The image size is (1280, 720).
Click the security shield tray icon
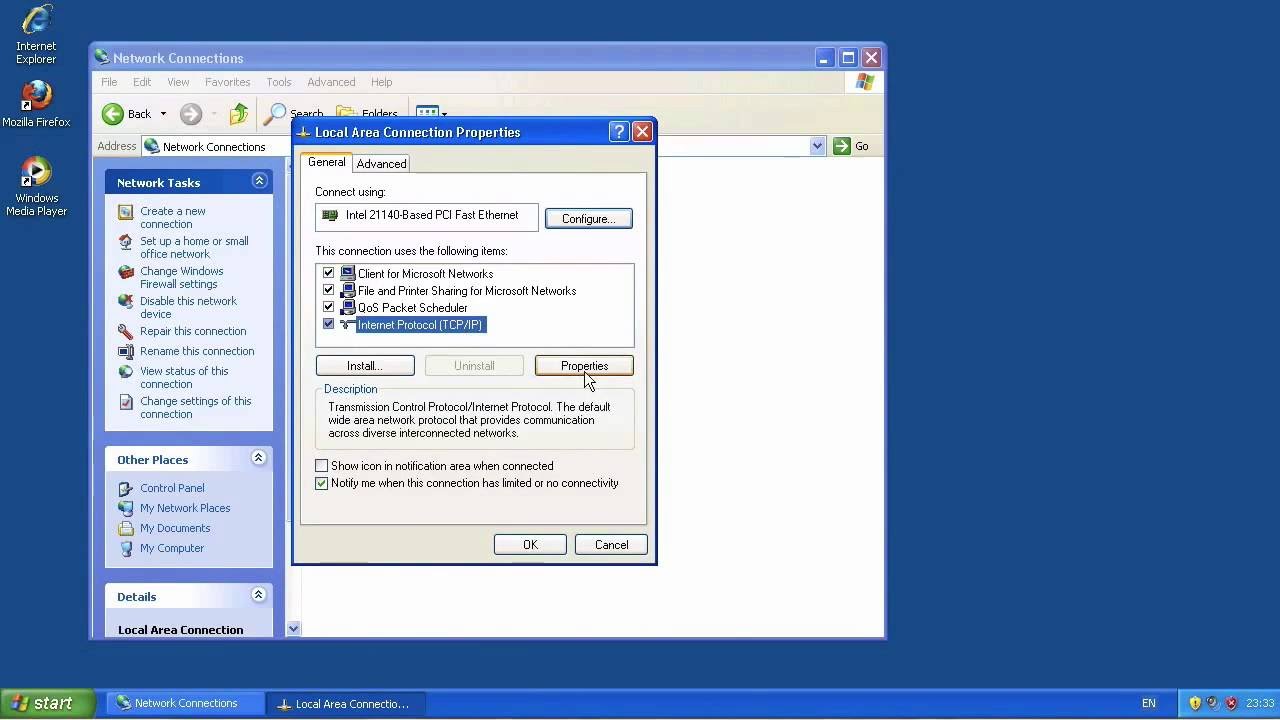point(1195,703)
